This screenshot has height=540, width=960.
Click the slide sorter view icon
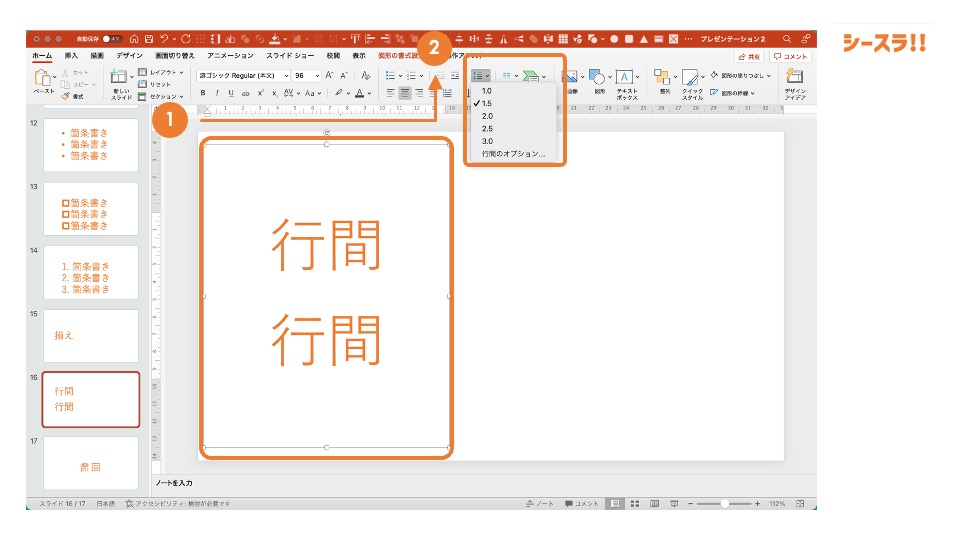pyautogui.click(x=635, y=503)
